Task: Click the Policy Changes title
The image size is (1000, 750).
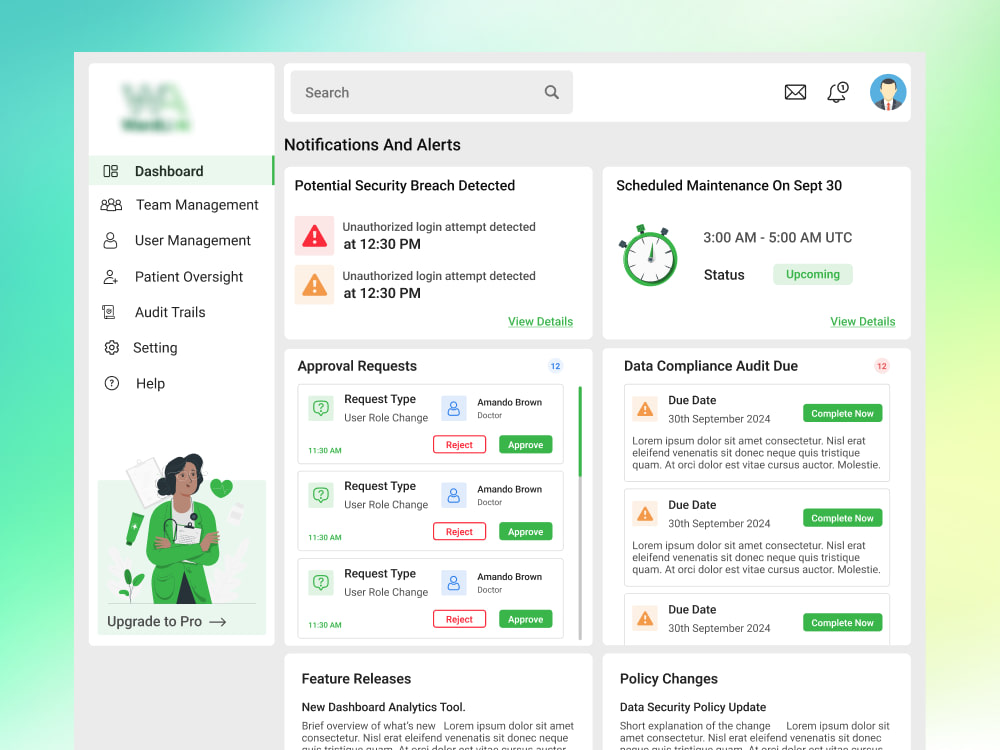Action: (x=668, y=679)
